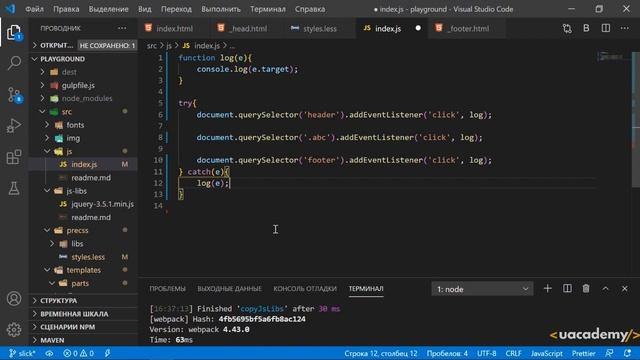The image size is (640, 360).
Task: Open Explorer panel more actions ellipsis
Action: click(122, 28)
